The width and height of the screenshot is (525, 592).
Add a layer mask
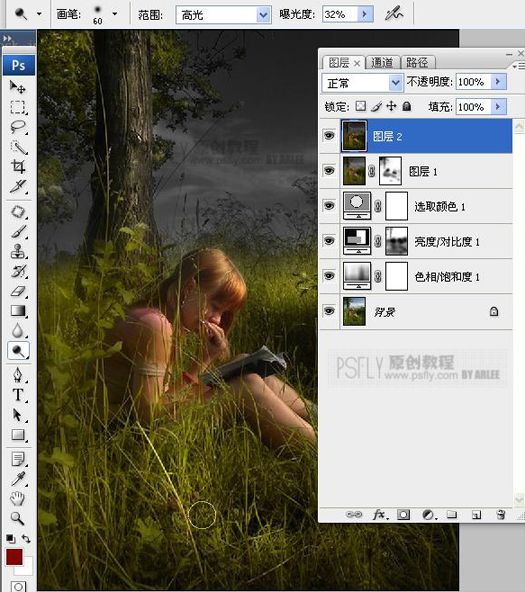(403, 515)
